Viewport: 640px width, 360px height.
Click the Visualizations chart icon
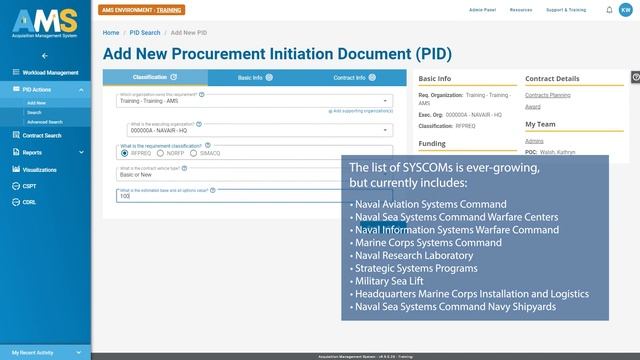[16, 169]
